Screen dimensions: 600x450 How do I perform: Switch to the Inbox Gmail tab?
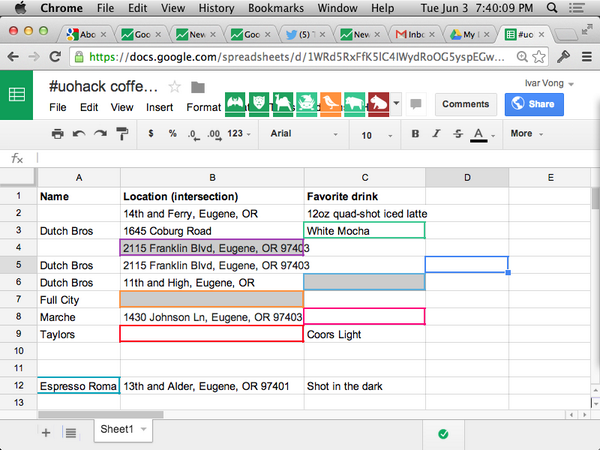tap(414, 35)
